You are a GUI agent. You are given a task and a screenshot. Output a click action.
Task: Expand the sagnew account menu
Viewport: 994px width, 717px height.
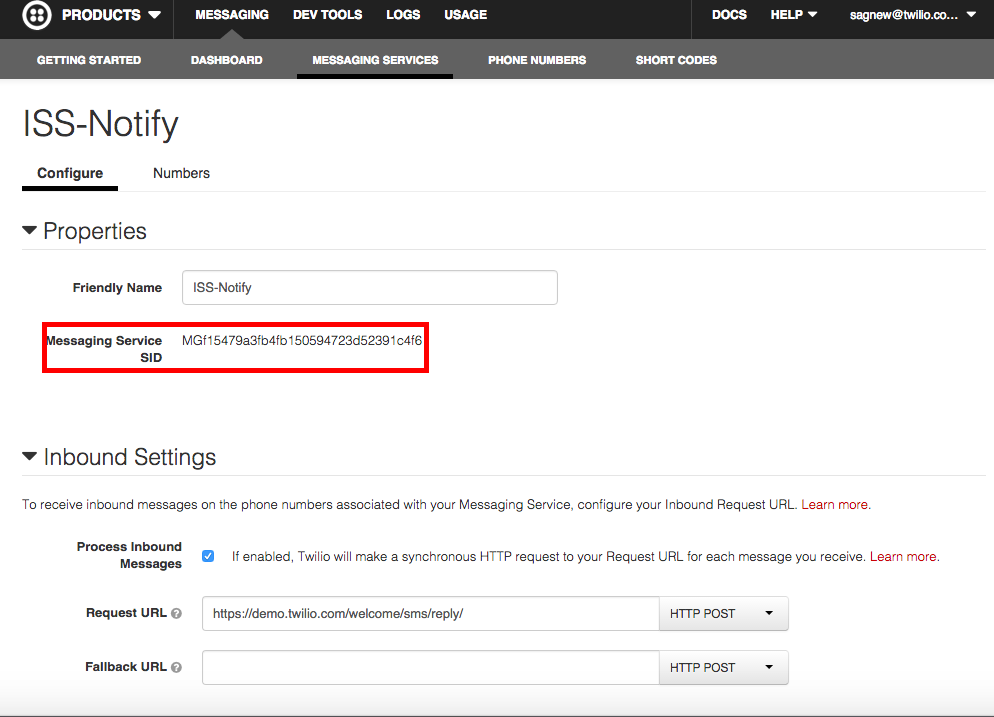tap(912, 15)
